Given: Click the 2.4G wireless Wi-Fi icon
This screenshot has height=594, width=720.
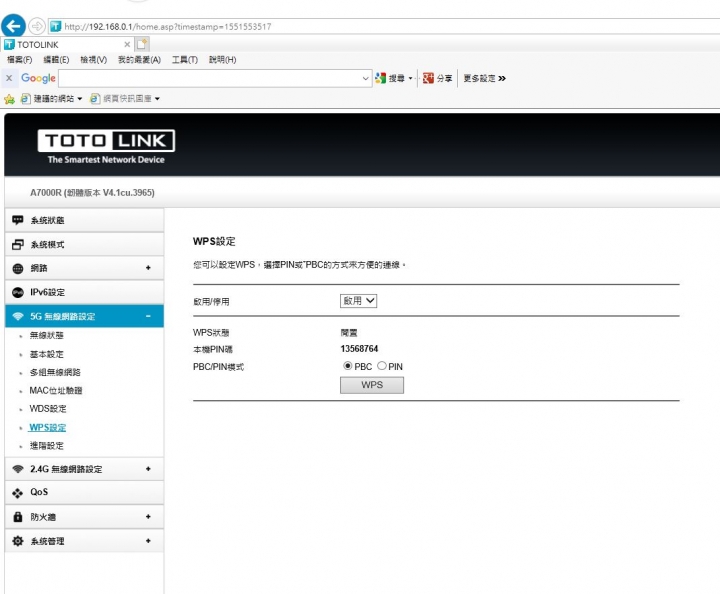Looking at the screenshot, I should coord(17,469).
